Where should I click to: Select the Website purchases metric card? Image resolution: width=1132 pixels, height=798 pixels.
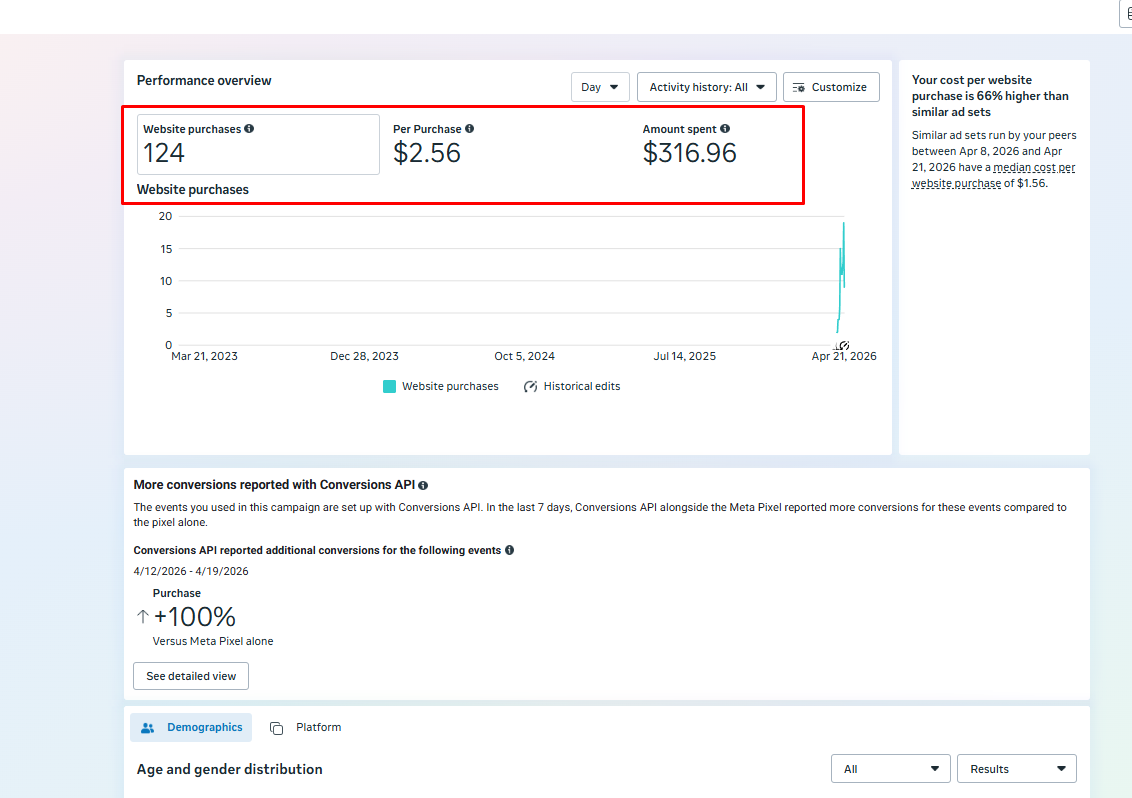258,144
